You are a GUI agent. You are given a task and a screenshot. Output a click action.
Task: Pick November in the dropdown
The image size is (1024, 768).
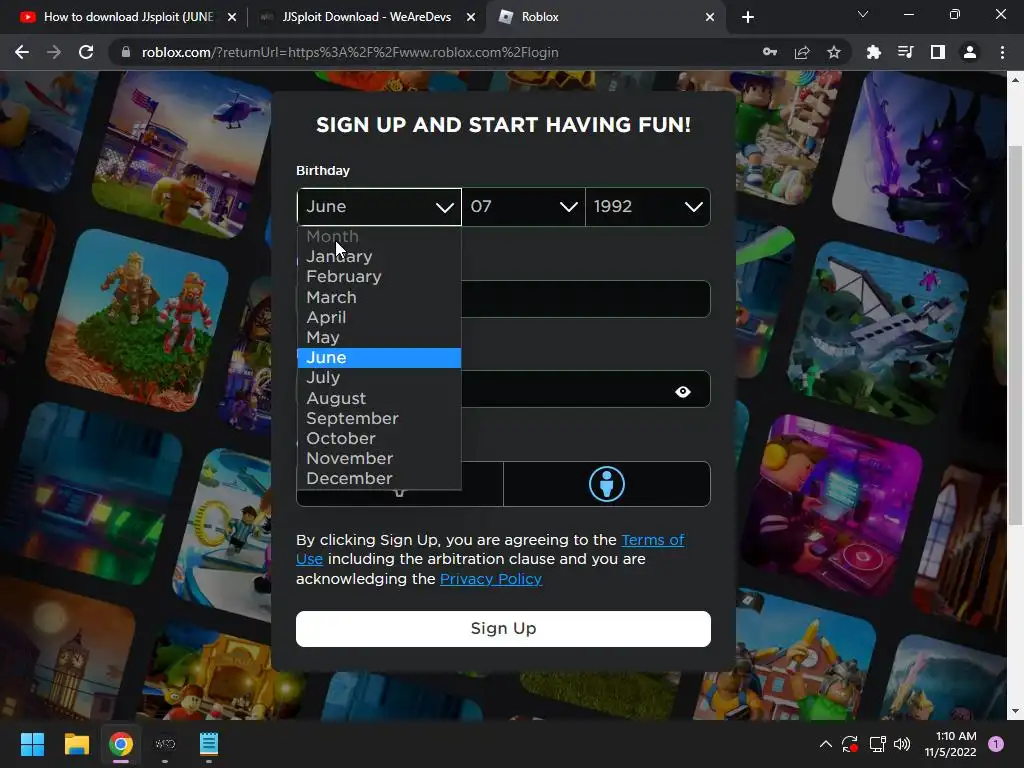(379, 458)
